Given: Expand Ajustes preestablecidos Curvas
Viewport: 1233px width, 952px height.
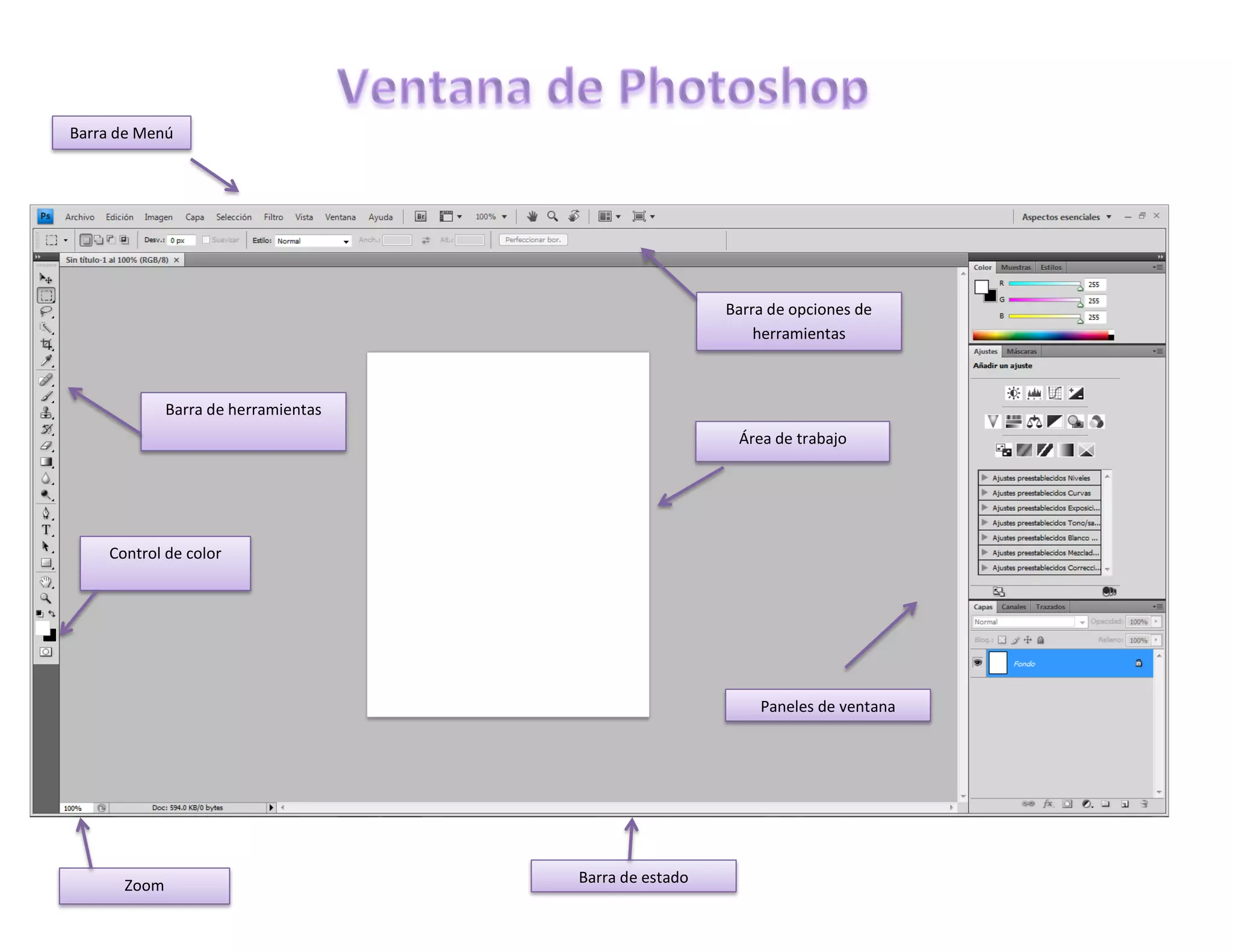Looking at the screenshot, I should click(x=985, y=493).
